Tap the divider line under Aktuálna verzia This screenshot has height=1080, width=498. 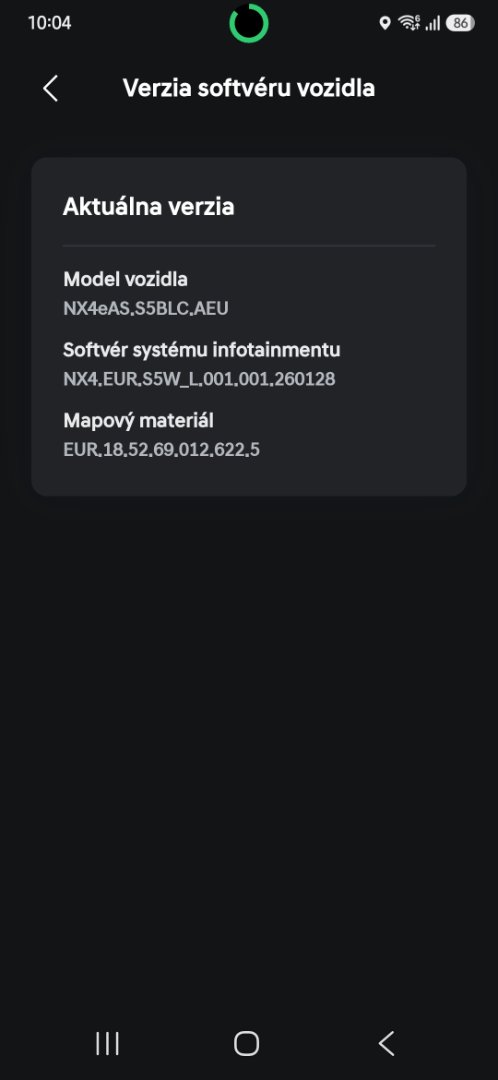[249, 245]
